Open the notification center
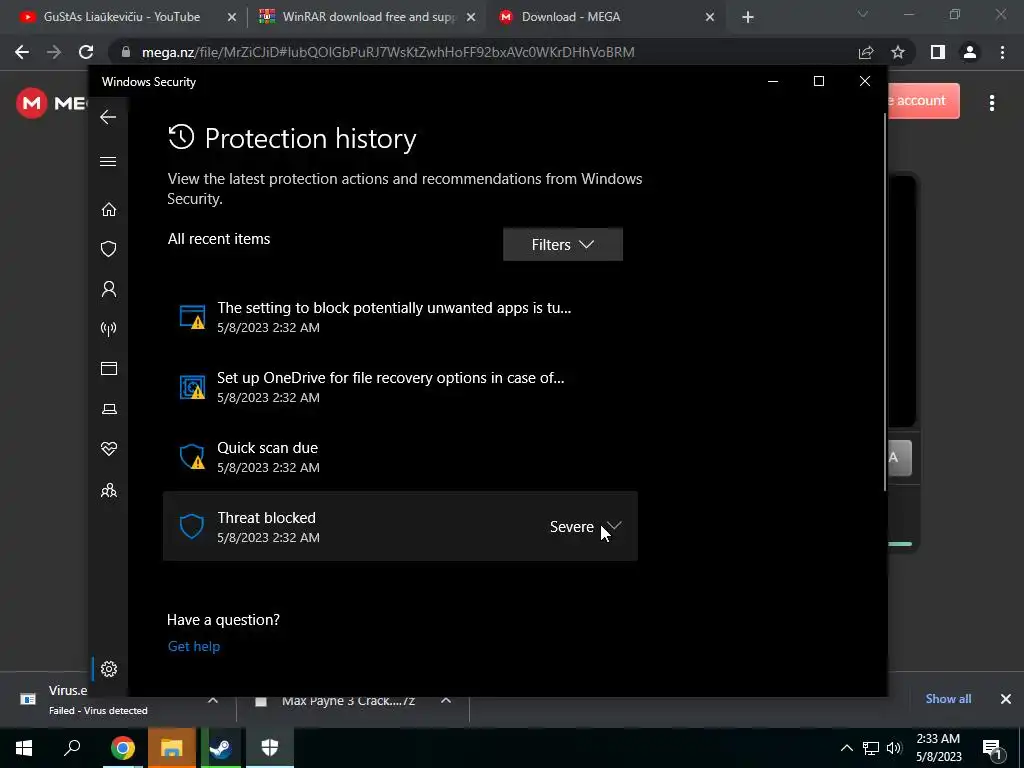The height and width of the screenshot is (768, 1024). click(x=993, y=748)
